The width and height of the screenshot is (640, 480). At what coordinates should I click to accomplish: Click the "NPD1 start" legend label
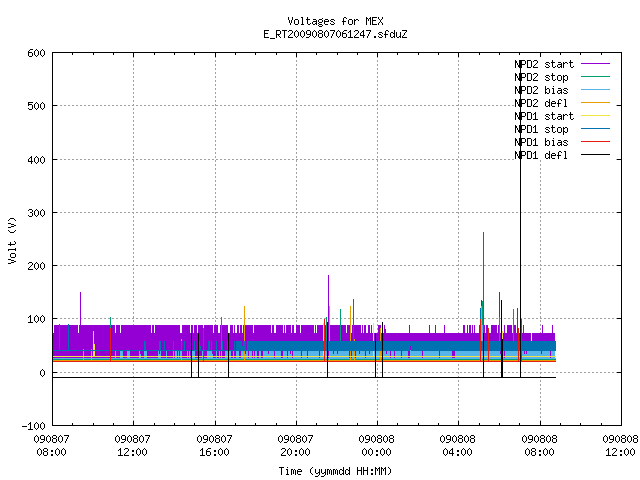pyautogui.click(x=544, y=116)
